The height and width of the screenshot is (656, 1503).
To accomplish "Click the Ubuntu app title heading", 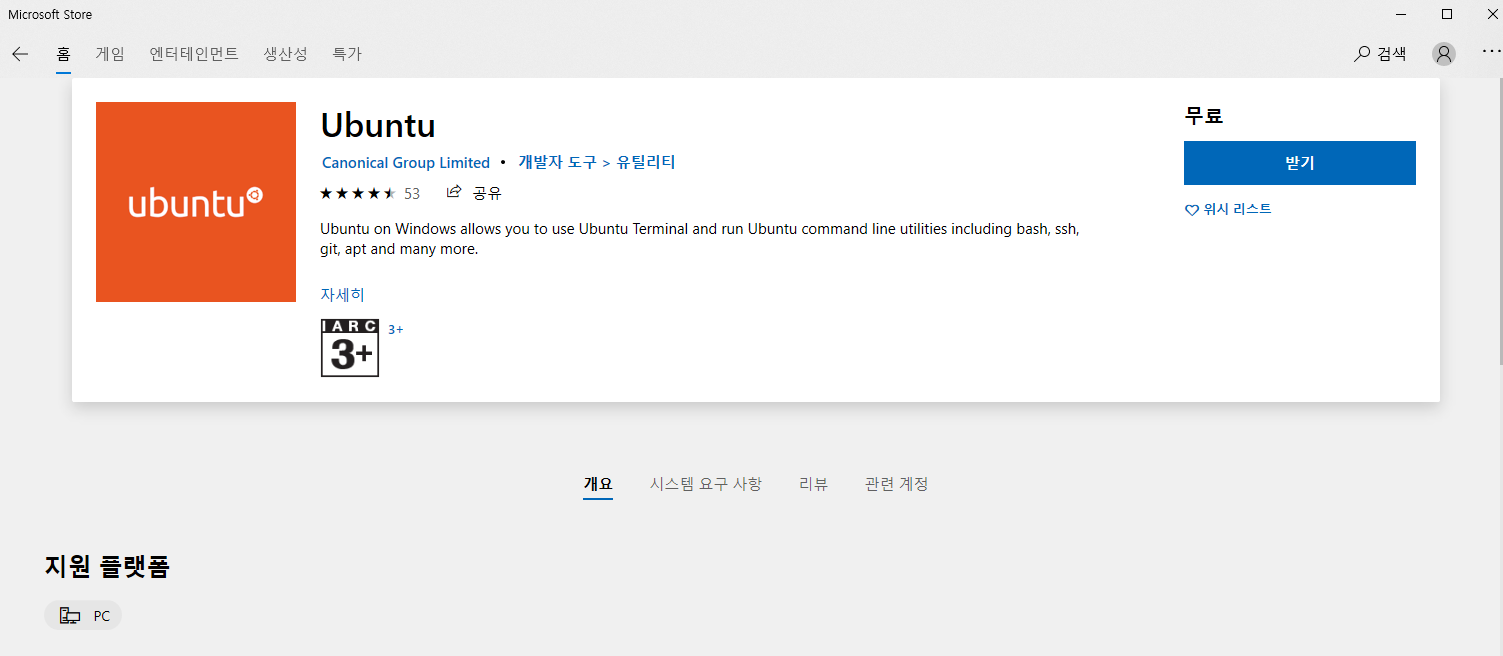I will pos(378,126).
